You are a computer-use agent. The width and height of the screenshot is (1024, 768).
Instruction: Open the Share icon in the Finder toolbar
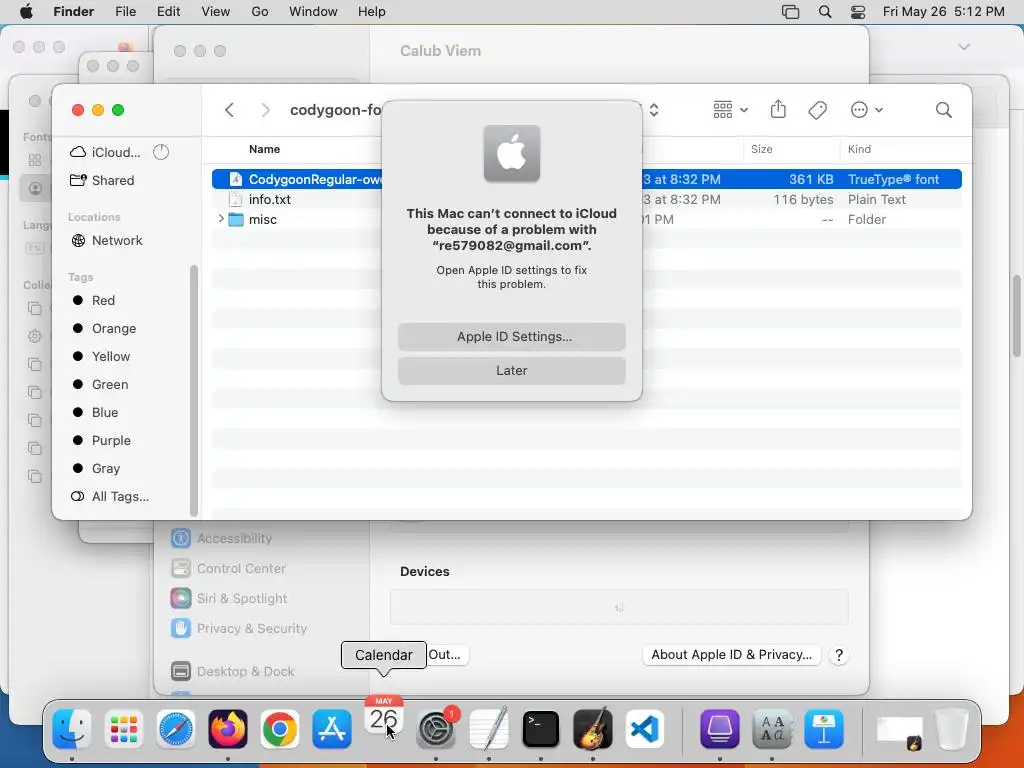pyautogui.click(x=778, y=110)
